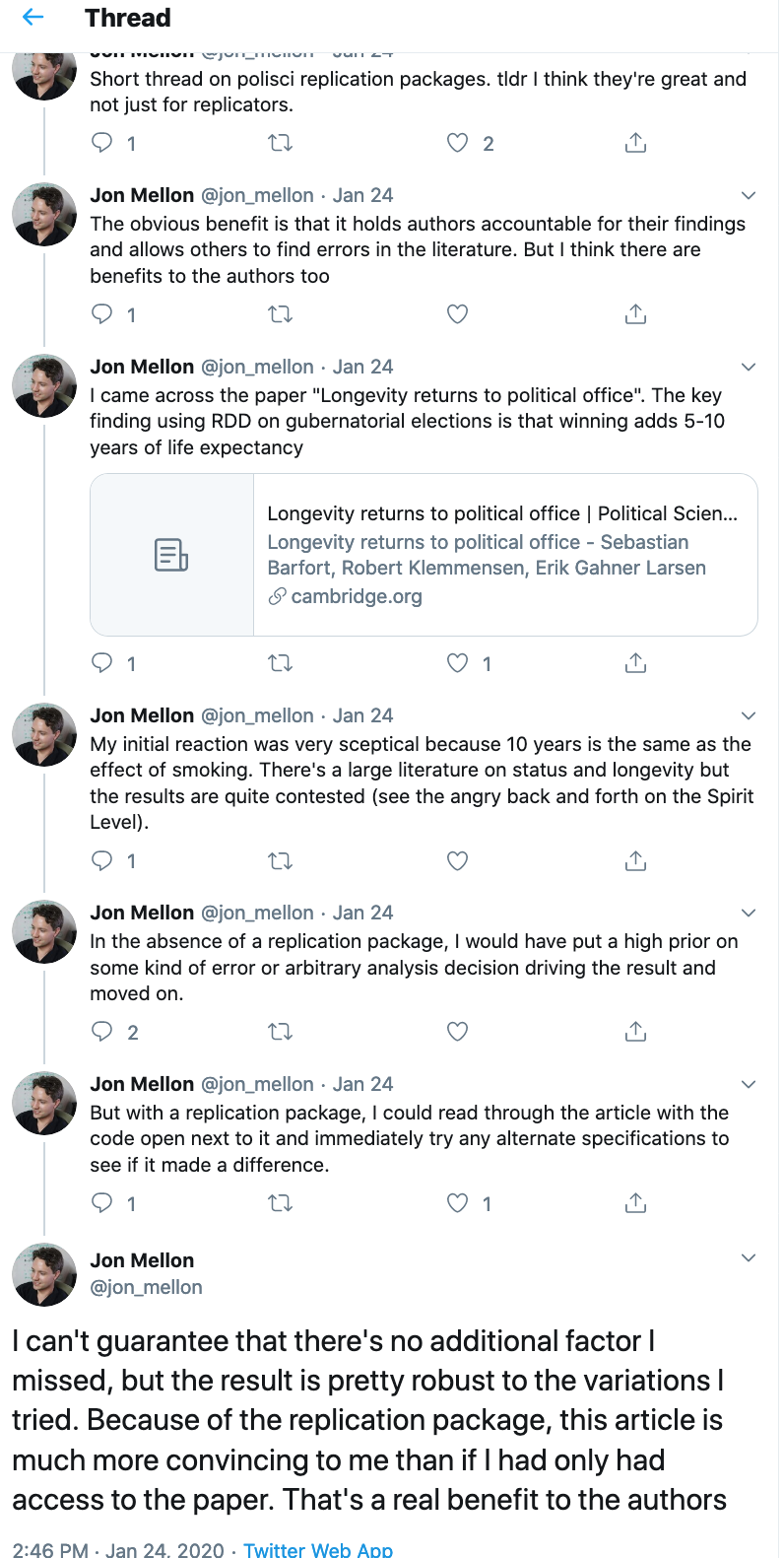
Task: Share the "Longevity returns to political office" tweet
Action: point(636,663)
